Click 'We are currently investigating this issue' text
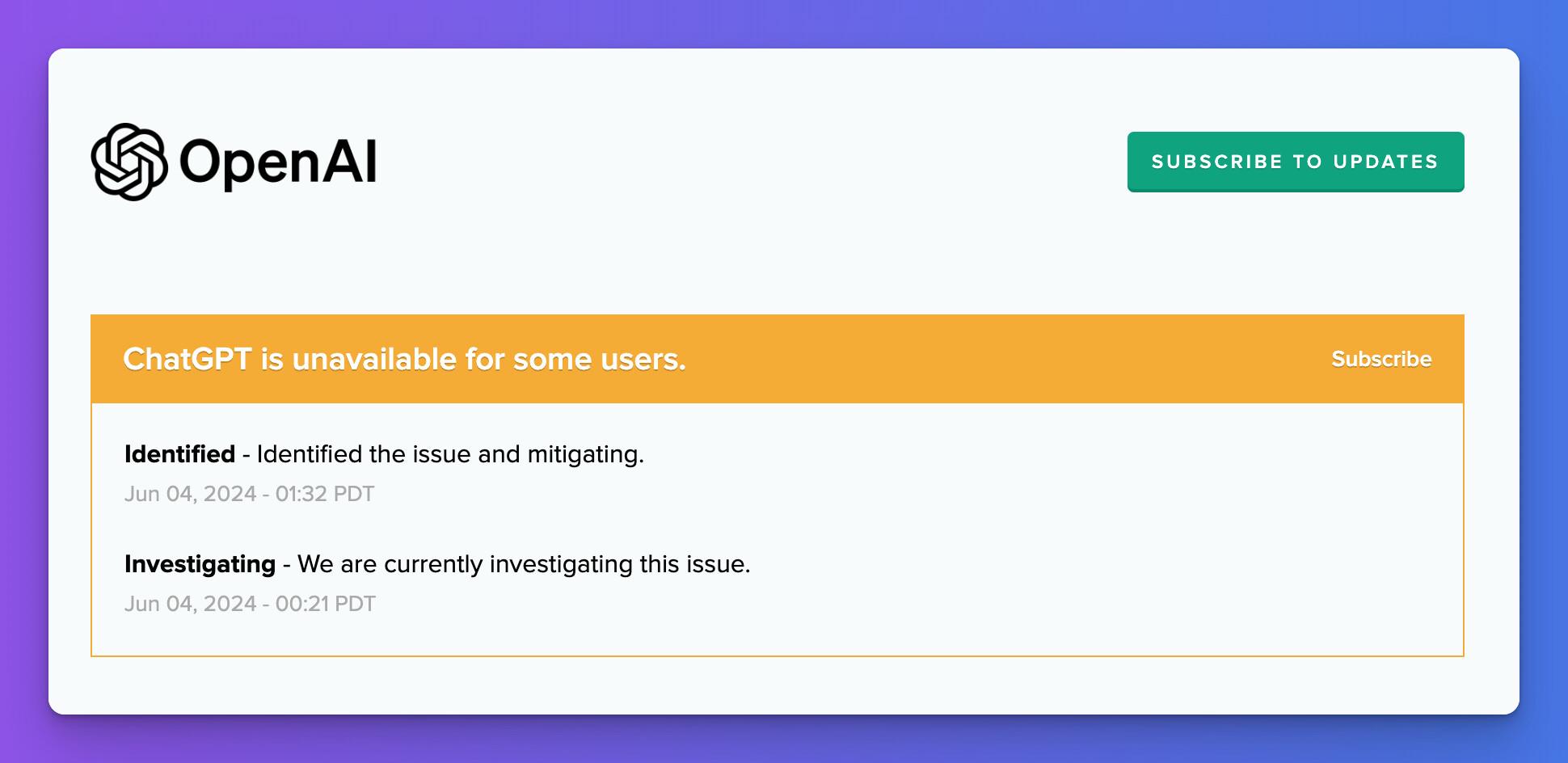The image size is (1568, 763). [524, 564]
